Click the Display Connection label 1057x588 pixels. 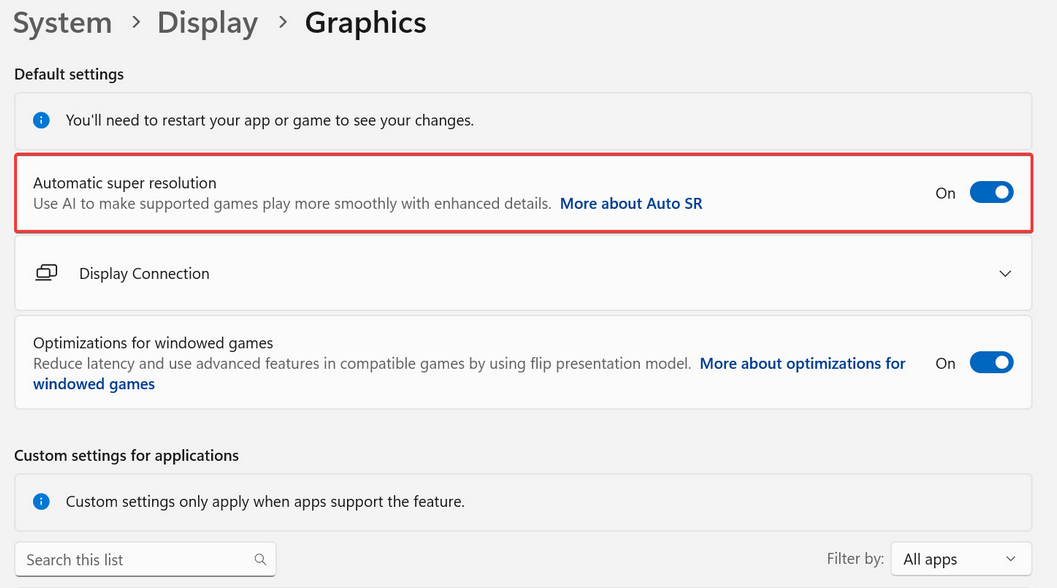pos(144,274)
